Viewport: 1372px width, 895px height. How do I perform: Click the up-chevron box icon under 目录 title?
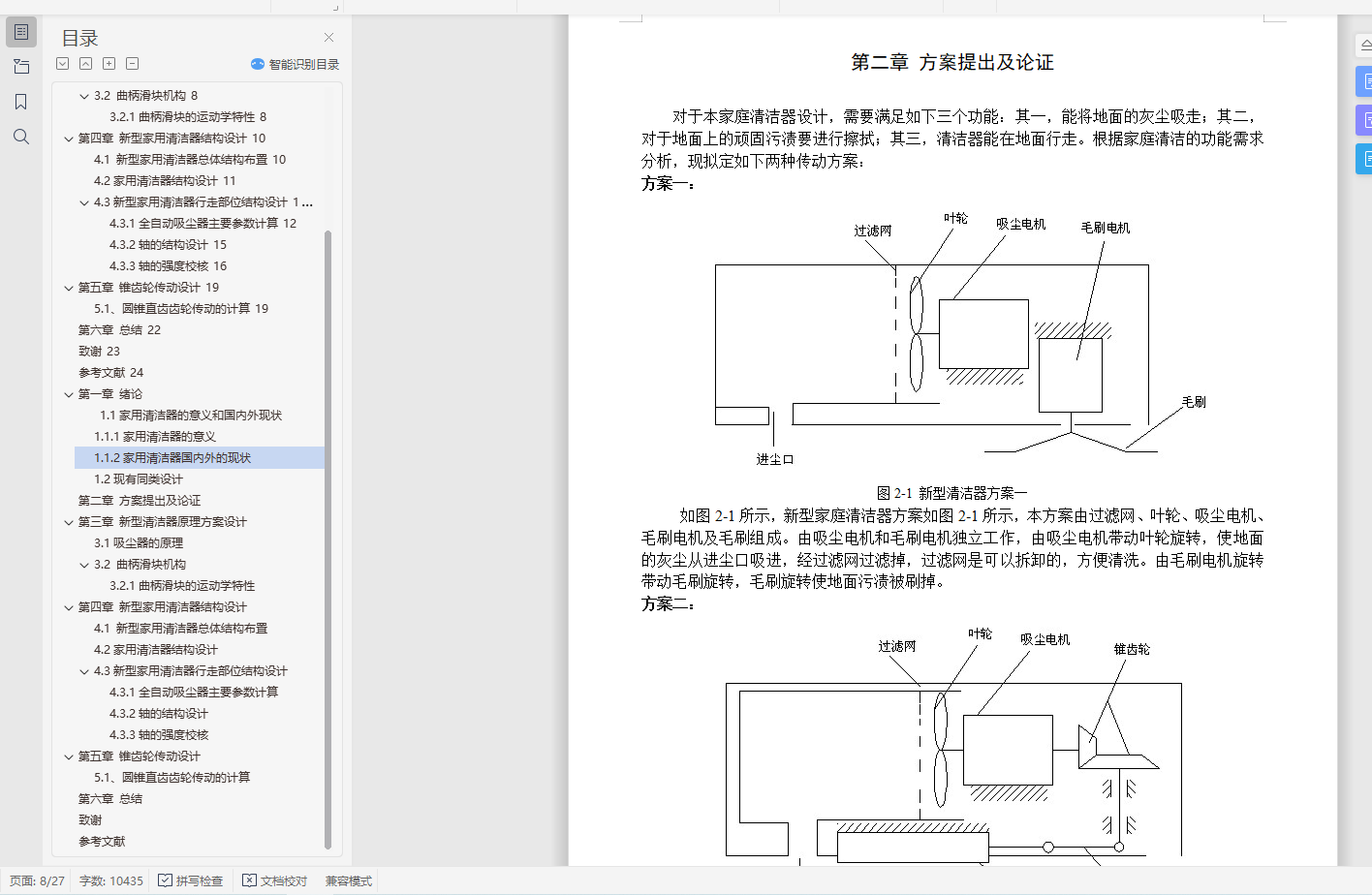86,64
